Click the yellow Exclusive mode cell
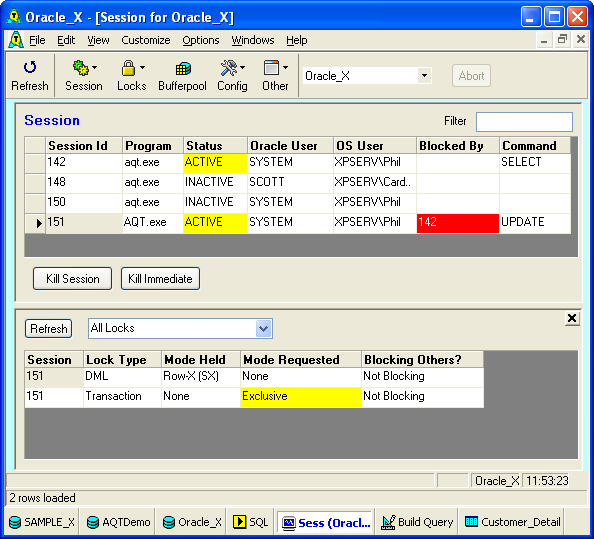Viewport: 594px width, 539px height. (301, 397)
